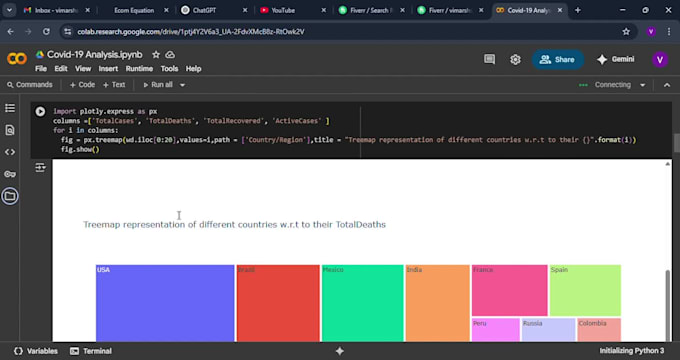680x360 pixels.
Task: Switch to the Ecom Equation tab
Action: [x=134, y=10]
